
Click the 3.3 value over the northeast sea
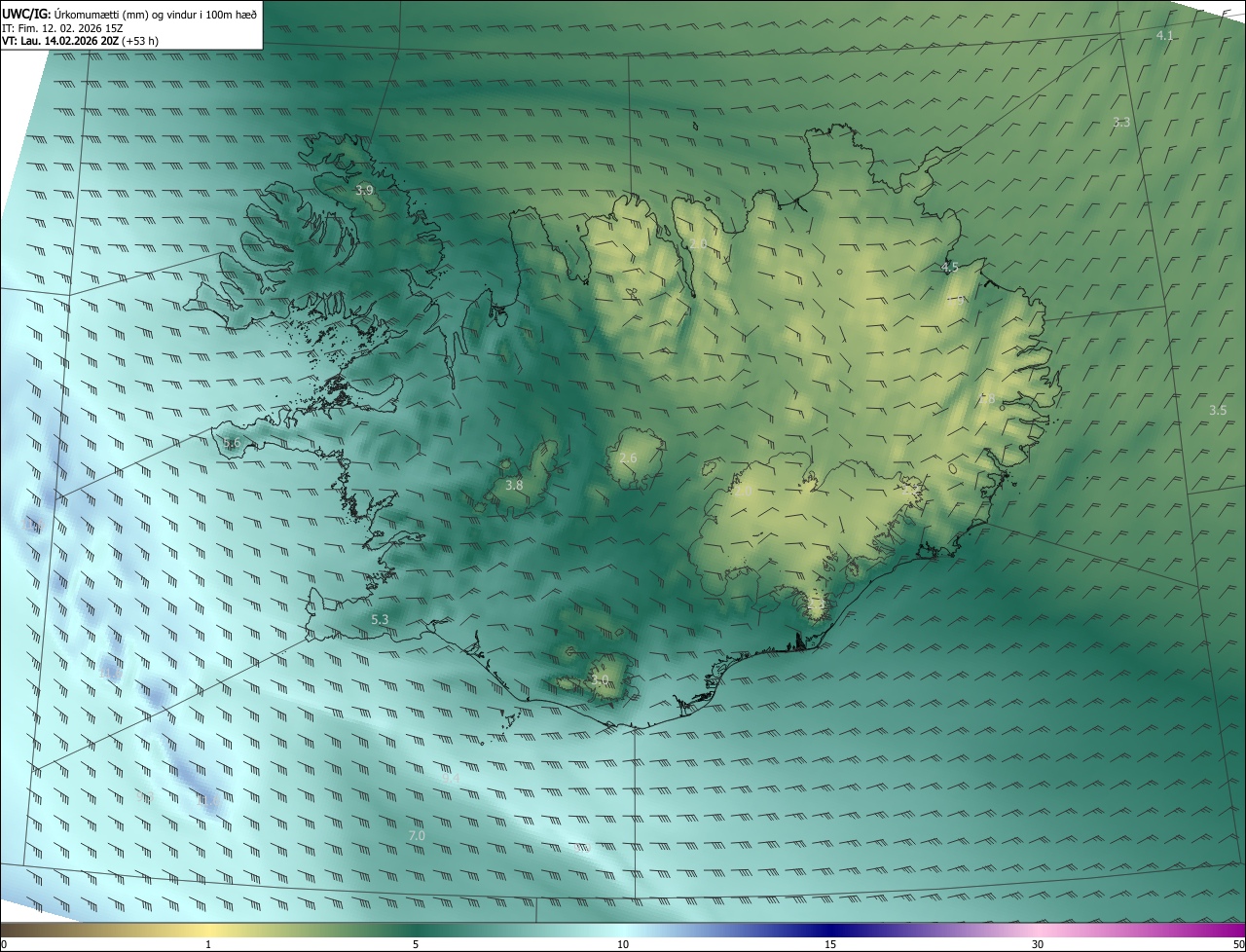pos(1121,122)
